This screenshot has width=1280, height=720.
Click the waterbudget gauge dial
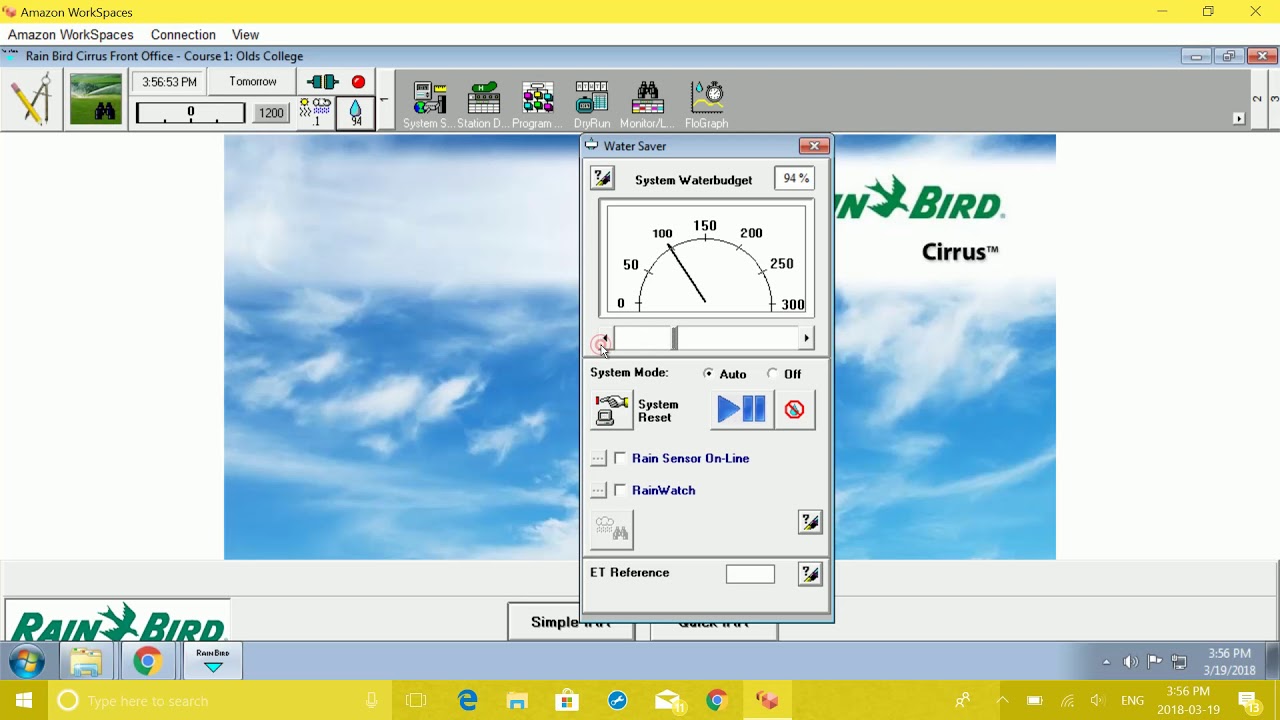coord(706,259)
